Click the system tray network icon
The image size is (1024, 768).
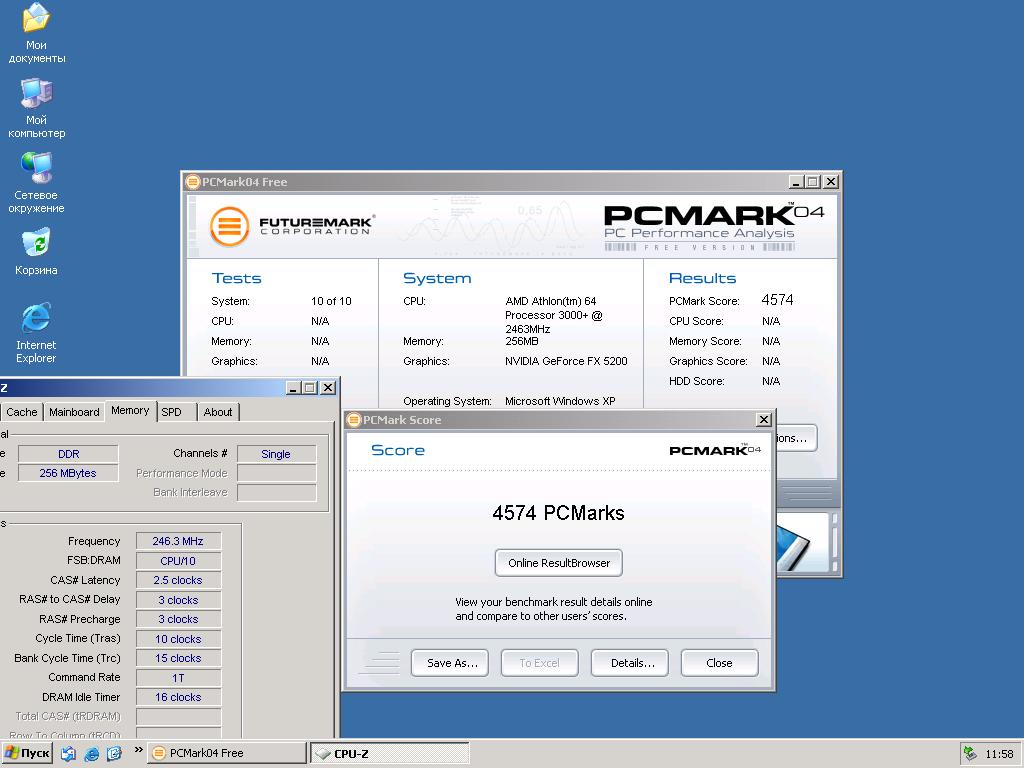point(970,754)
